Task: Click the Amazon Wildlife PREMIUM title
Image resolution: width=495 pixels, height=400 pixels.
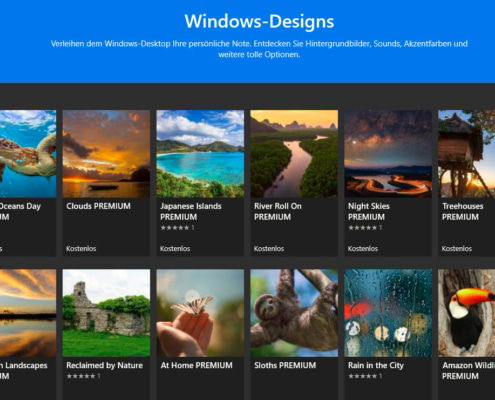Action: coord(468,371)
